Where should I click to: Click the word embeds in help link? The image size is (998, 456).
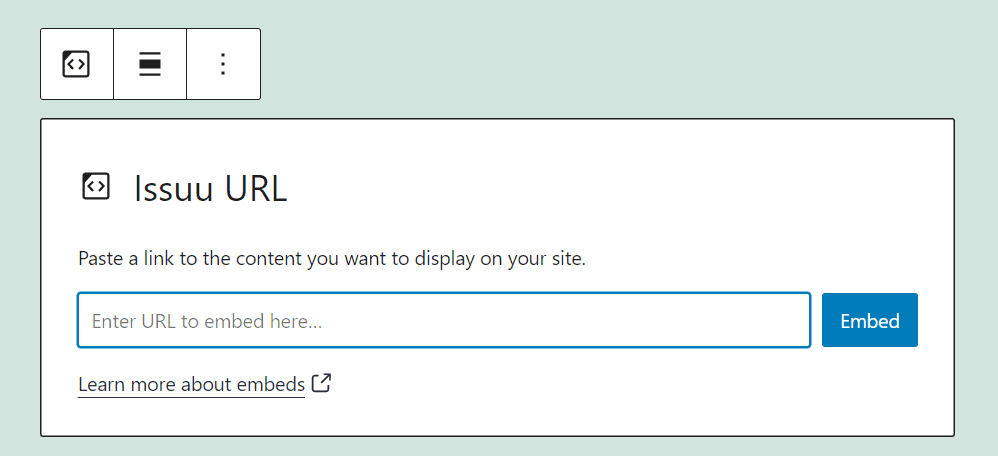[x=271, y=384]
